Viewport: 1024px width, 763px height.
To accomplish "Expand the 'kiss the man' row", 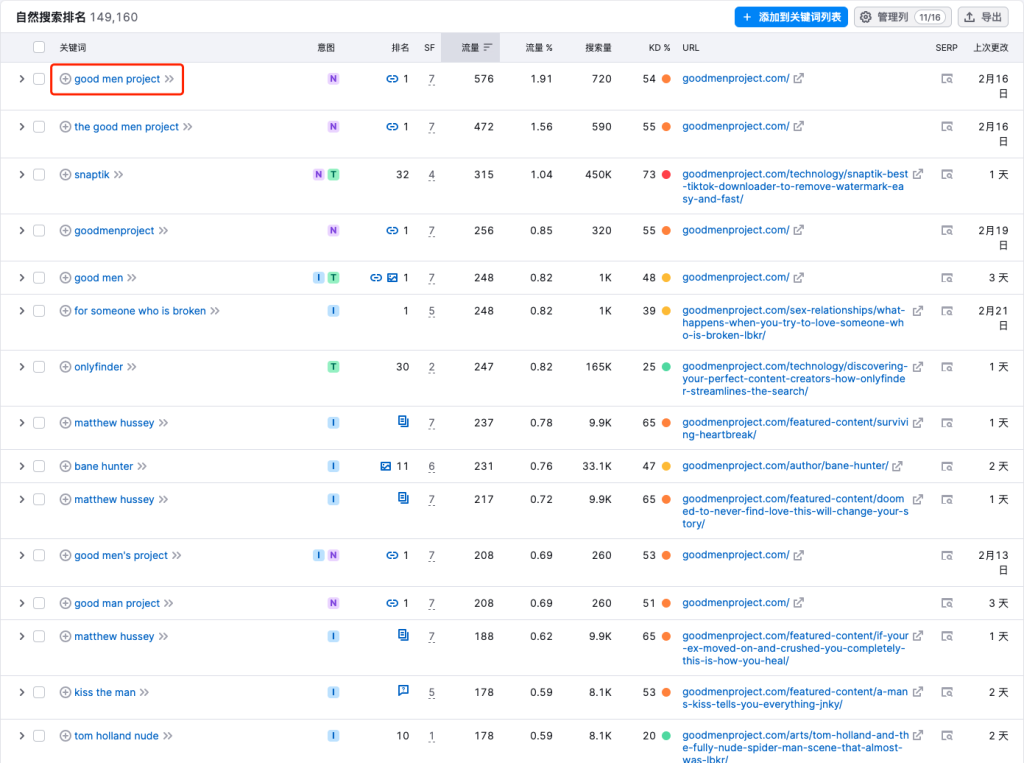I will tap(22, 692).
